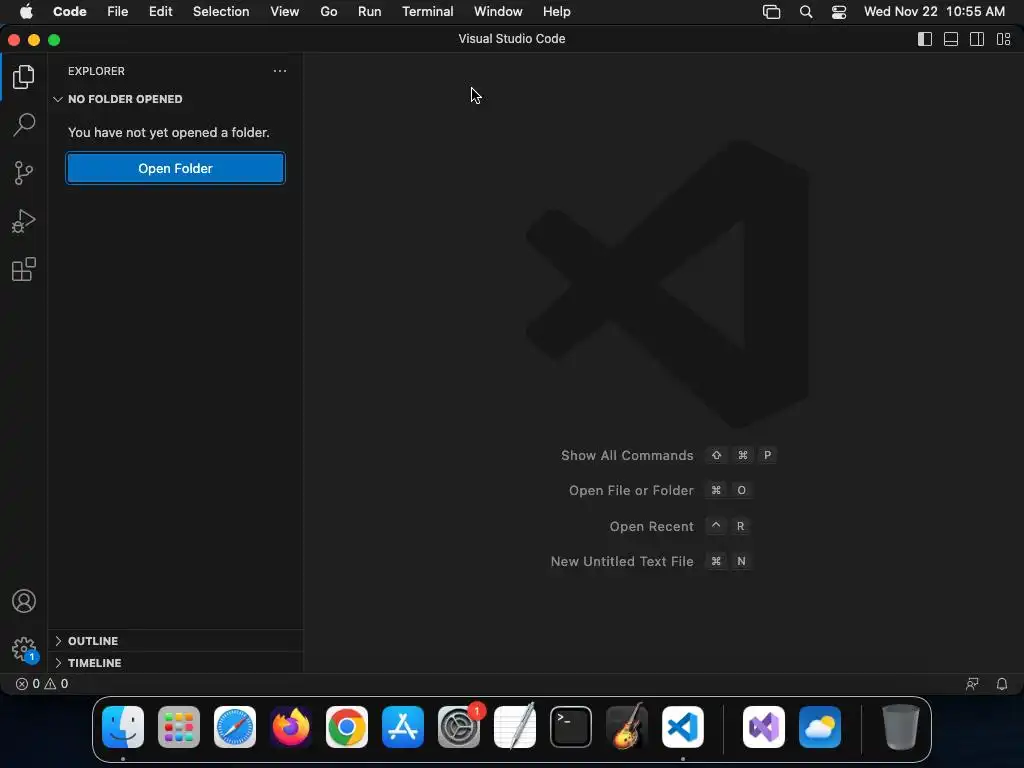
Task: Open purple Visual Studio icon in dock
Action: (764, 727)
